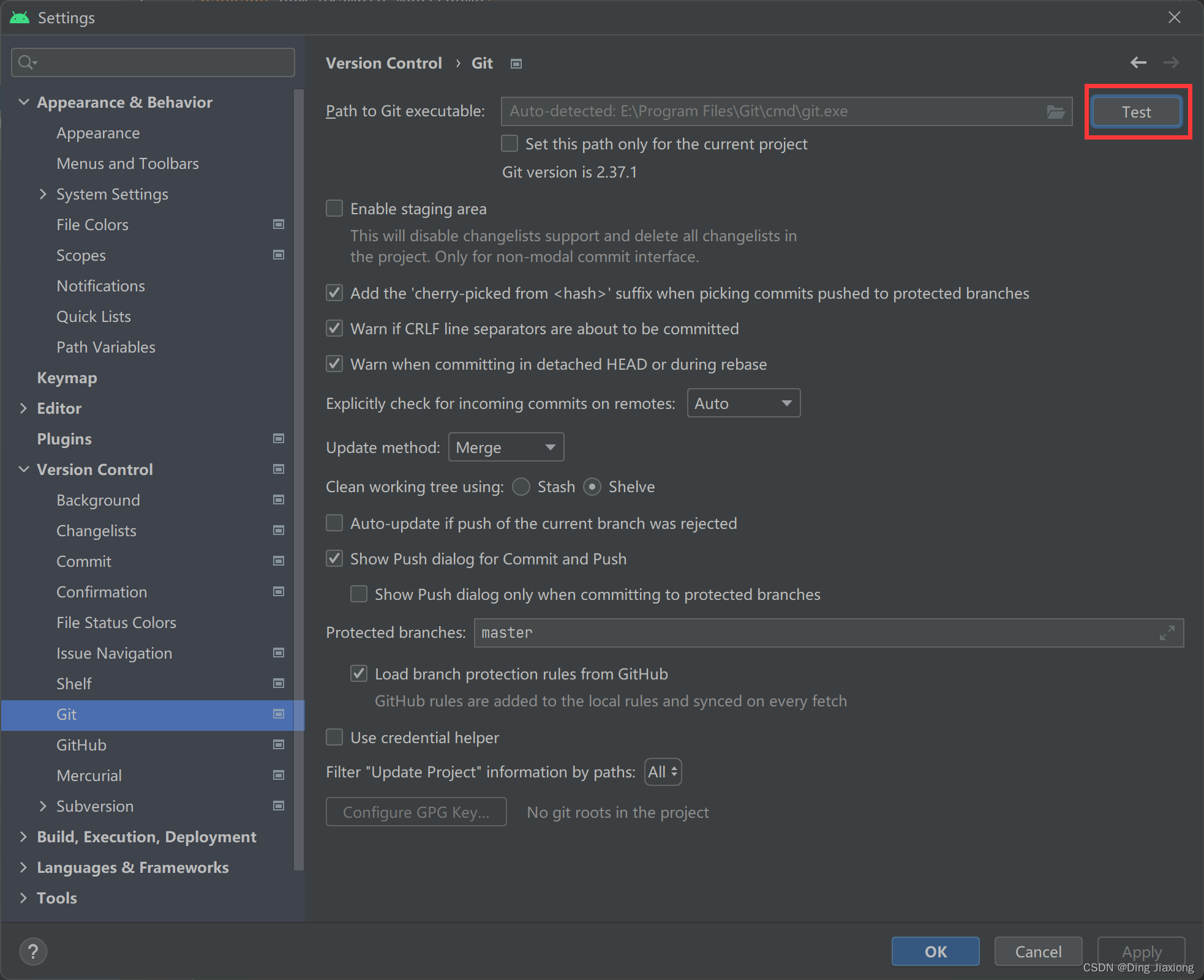
Task: Click project icon next to Commit
Action: (279, 561)
